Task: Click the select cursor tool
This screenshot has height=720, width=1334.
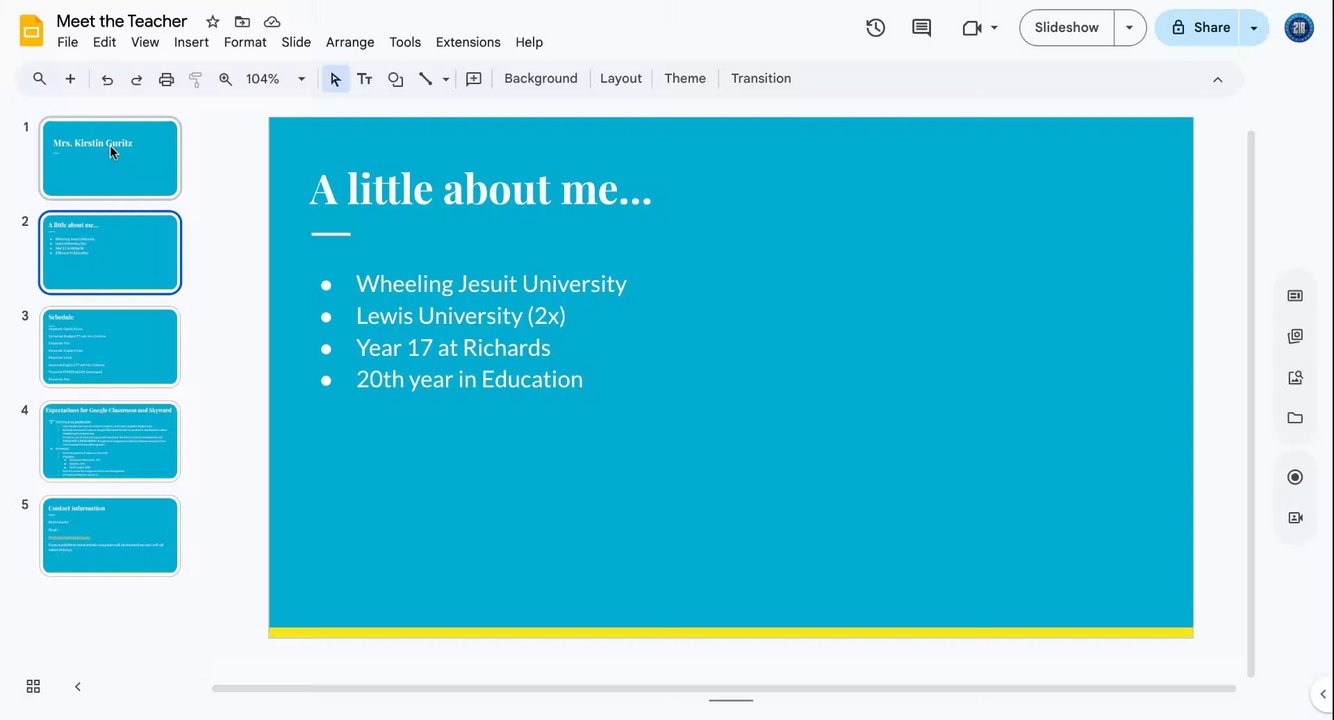Action: [335, 79]
